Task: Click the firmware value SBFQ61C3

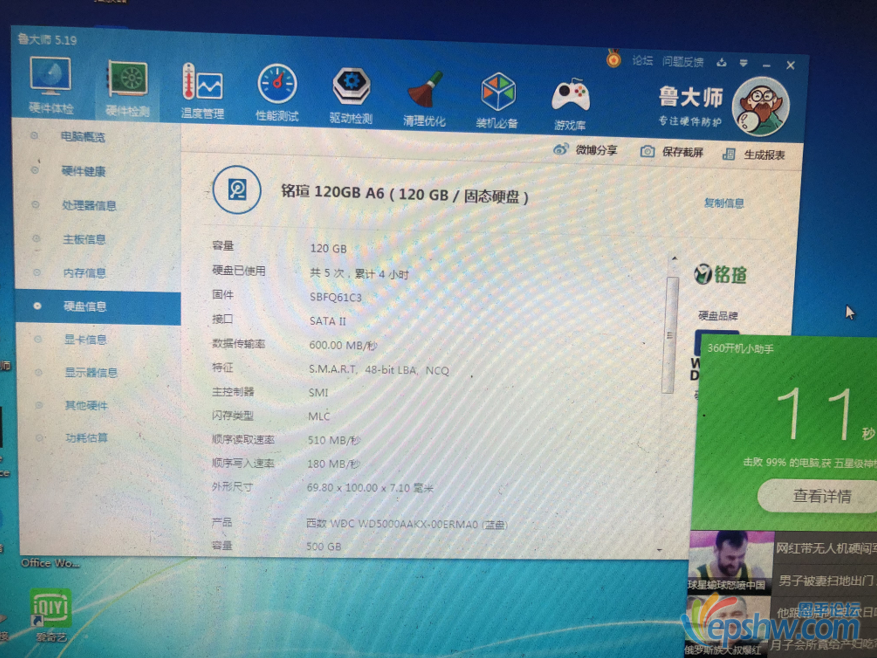Action: click(336, 297)
